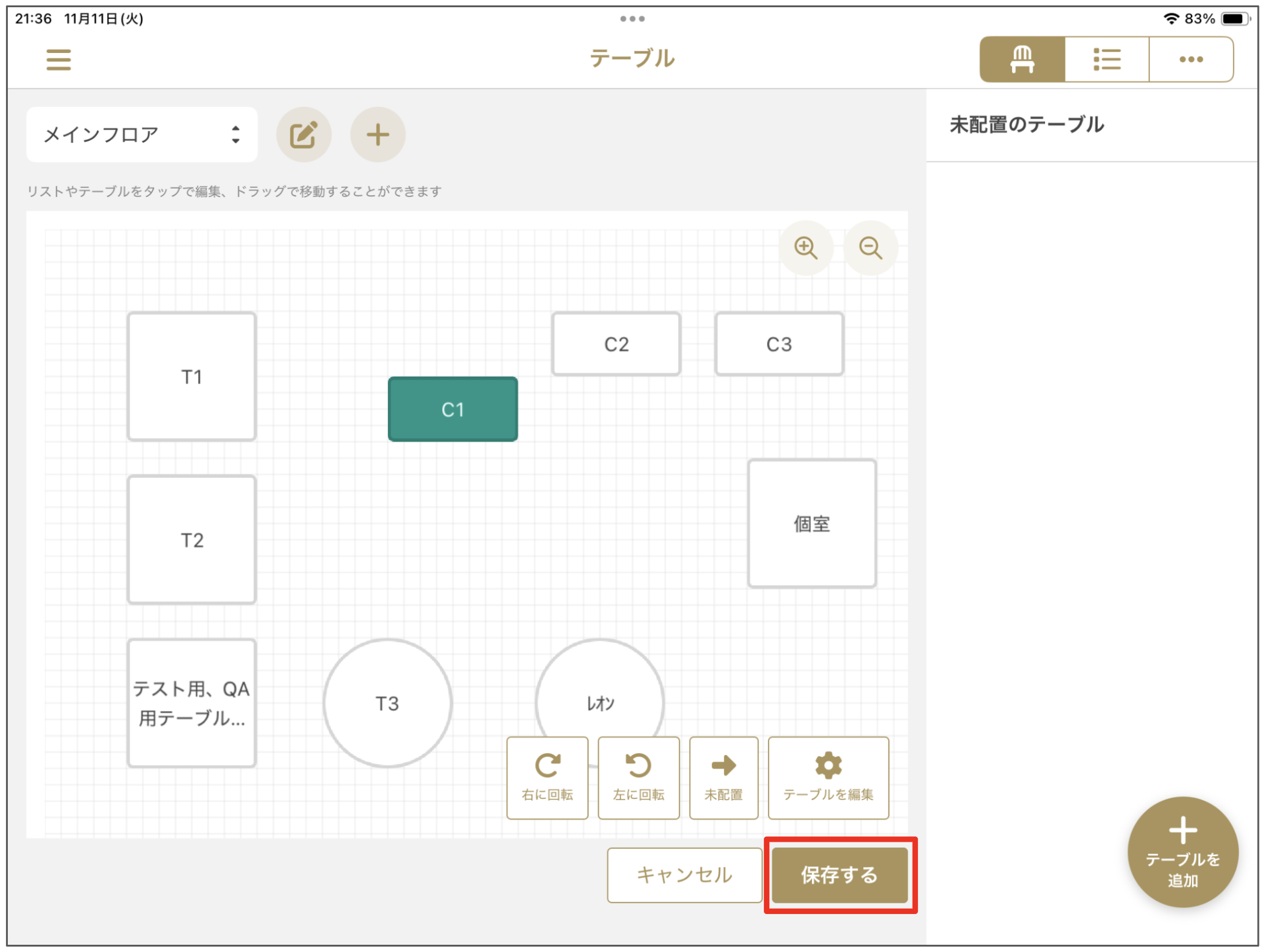Open テーブルを編集 settings for table C1

coord(828,777)
